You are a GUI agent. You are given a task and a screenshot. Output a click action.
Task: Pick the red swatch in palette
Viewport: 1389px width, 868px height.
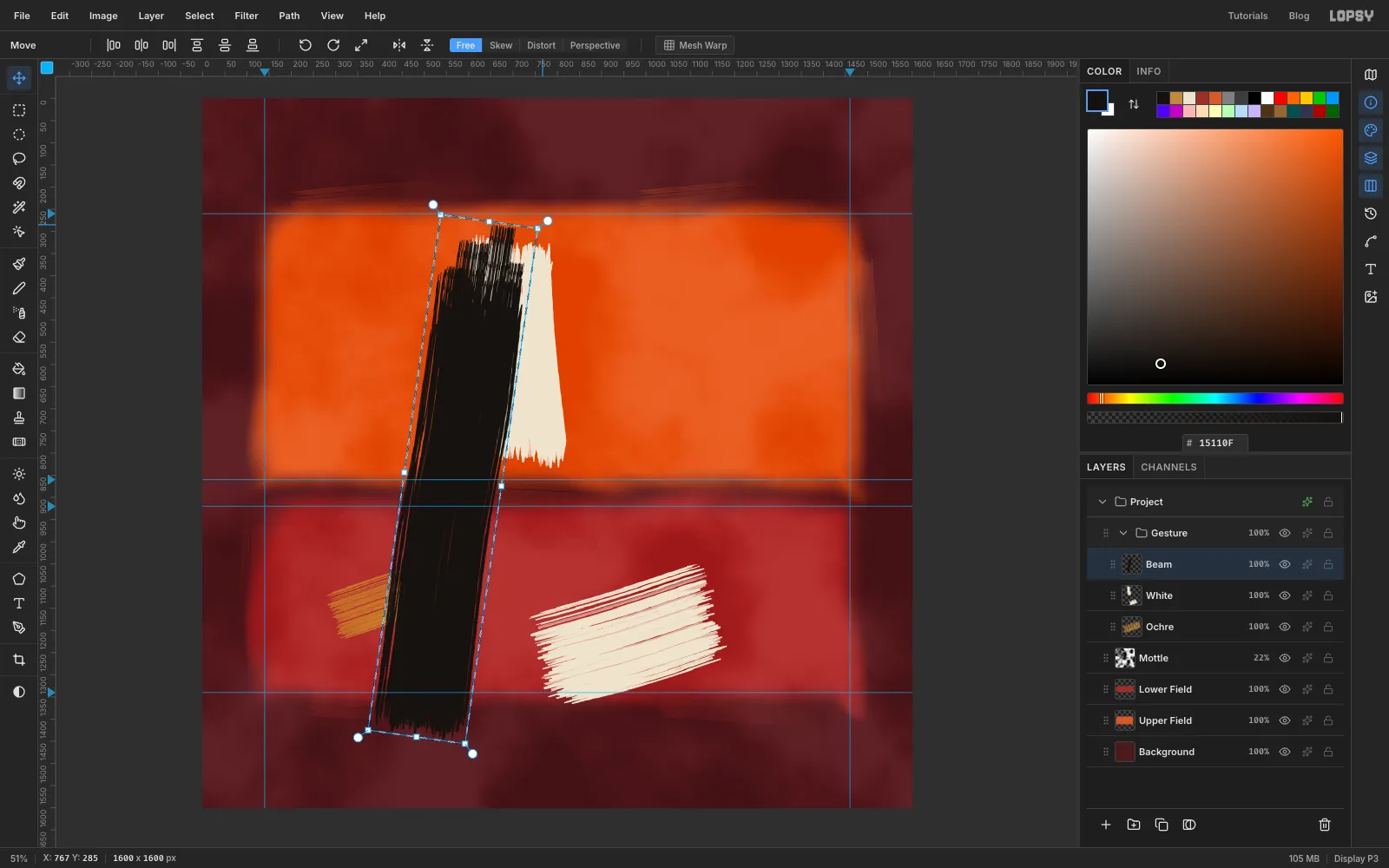[1280, 98]
